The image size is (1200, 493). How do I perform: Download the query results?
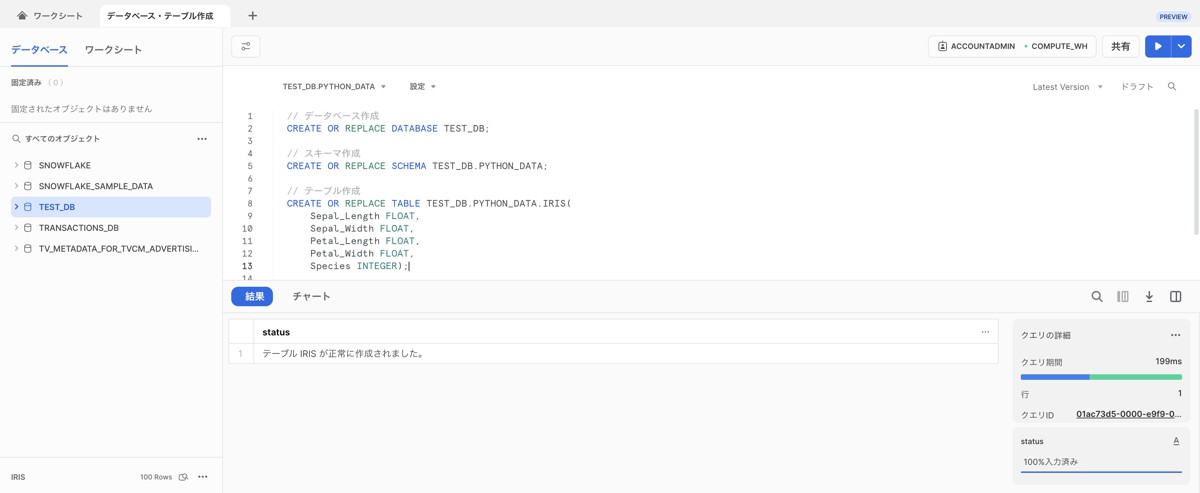click(x=1149, y=297)
